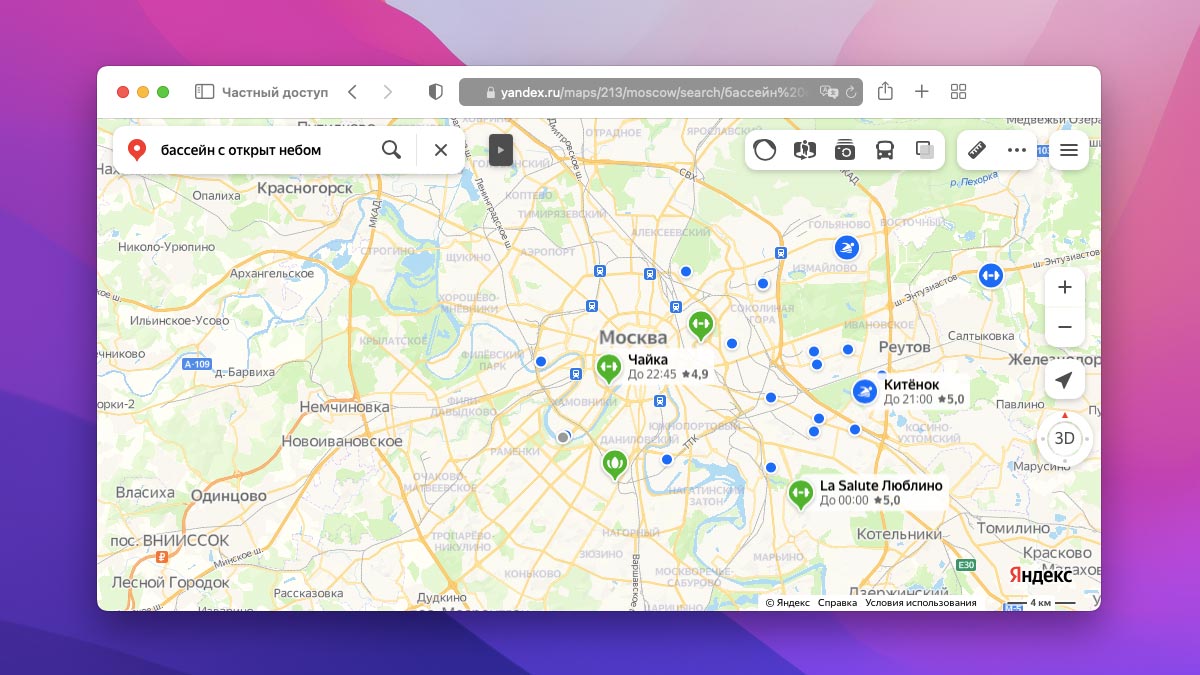1200x675 pixels.
Task: Expand the collapsed results panel arrow
Action: pyautogui.click(x=501, y=150)
